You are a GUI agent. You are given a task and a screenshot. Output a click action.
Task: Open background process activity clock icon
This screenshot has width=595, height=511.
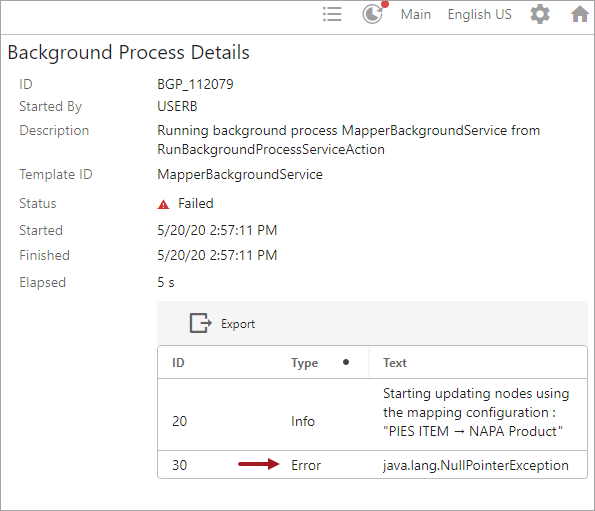373,15
